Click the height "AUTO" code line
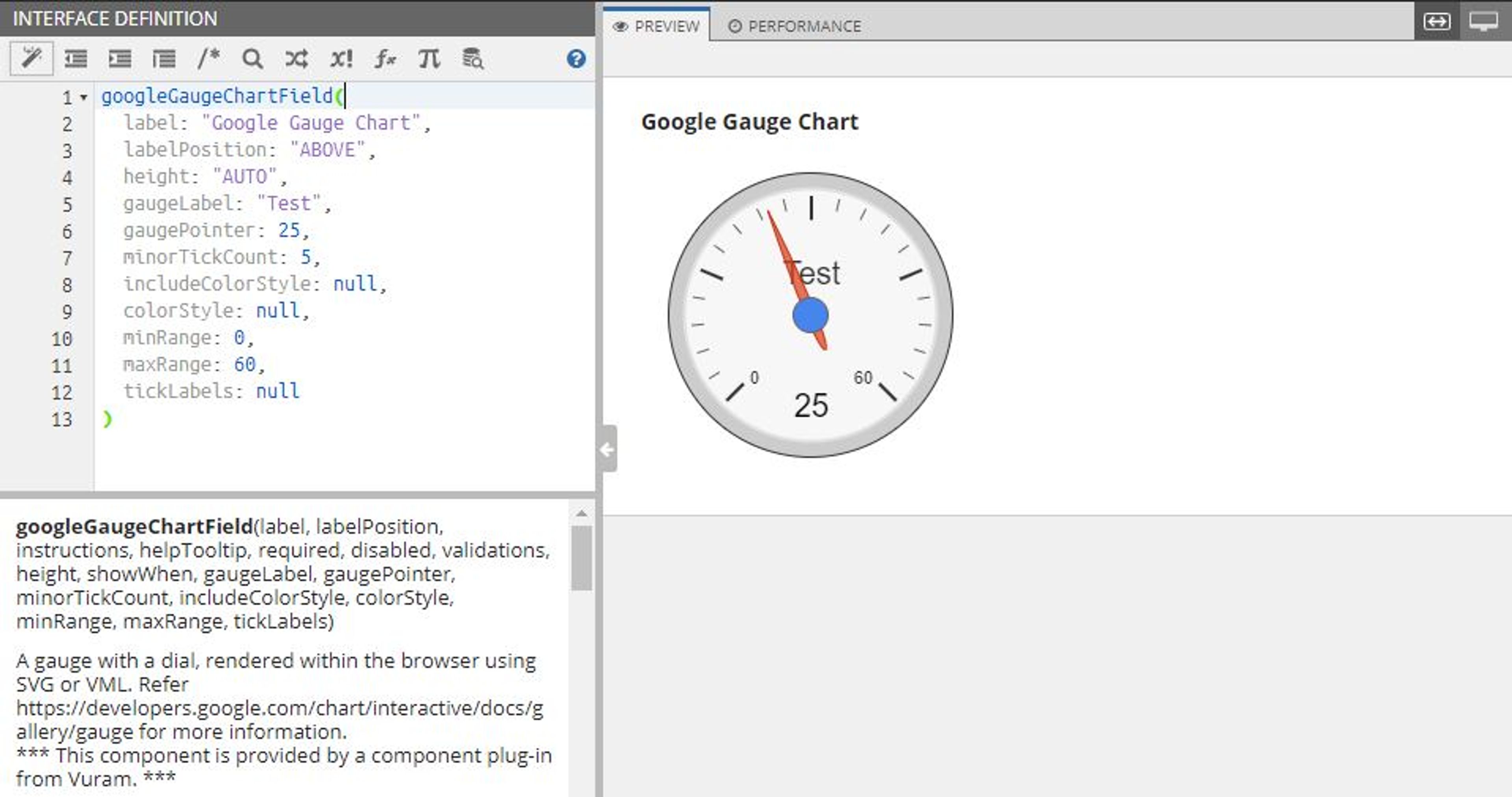The image size is (1512, 797). (205, 177)
